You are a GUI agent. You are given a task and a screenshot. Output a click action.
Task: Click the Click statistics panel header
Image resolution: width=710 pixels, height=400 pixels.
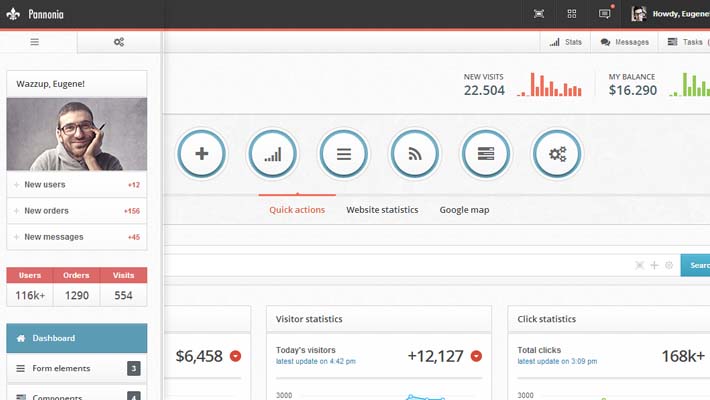click(x=609, y=319)
